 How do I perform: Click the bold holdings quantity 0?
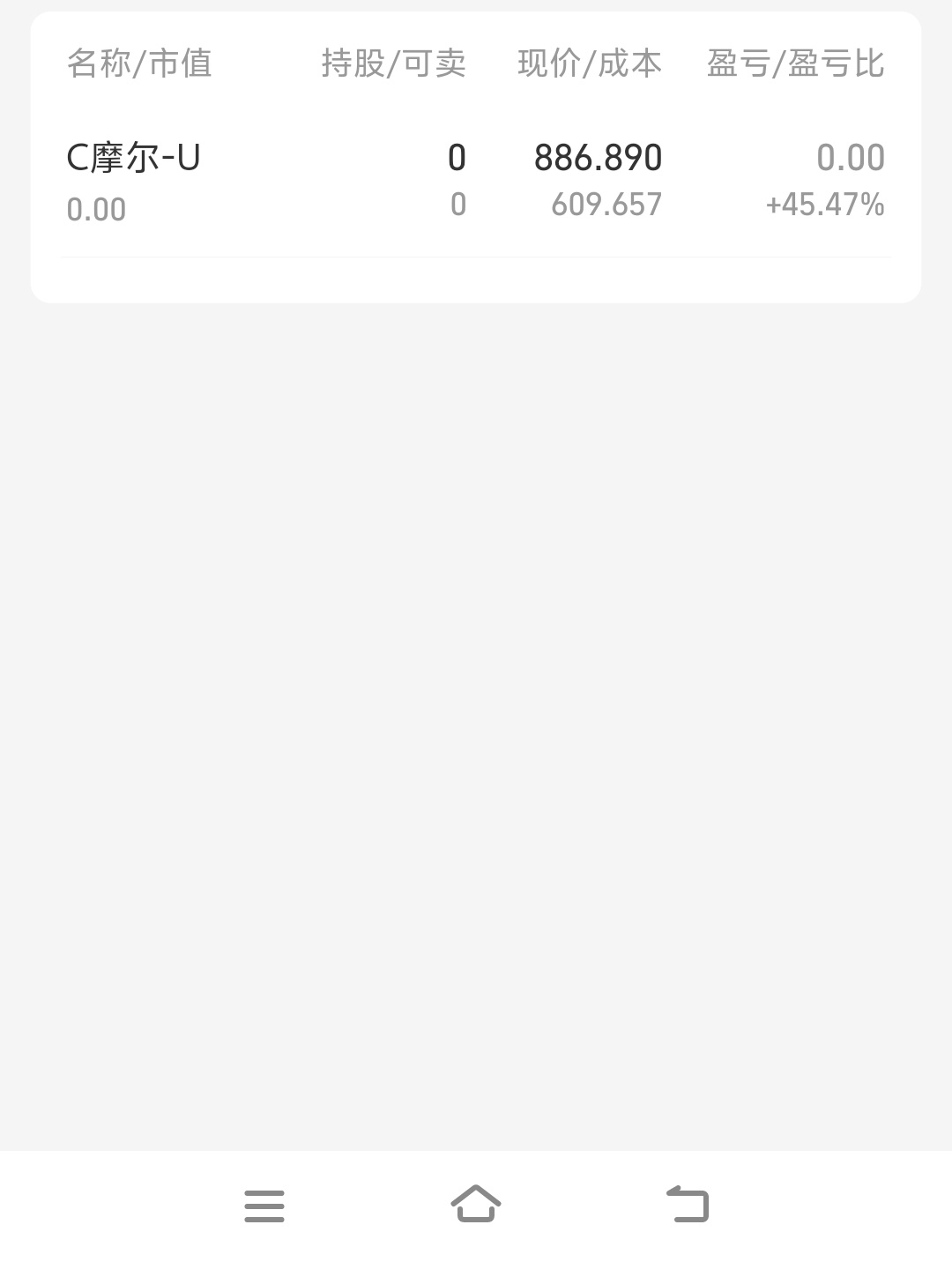pos(457,158)
